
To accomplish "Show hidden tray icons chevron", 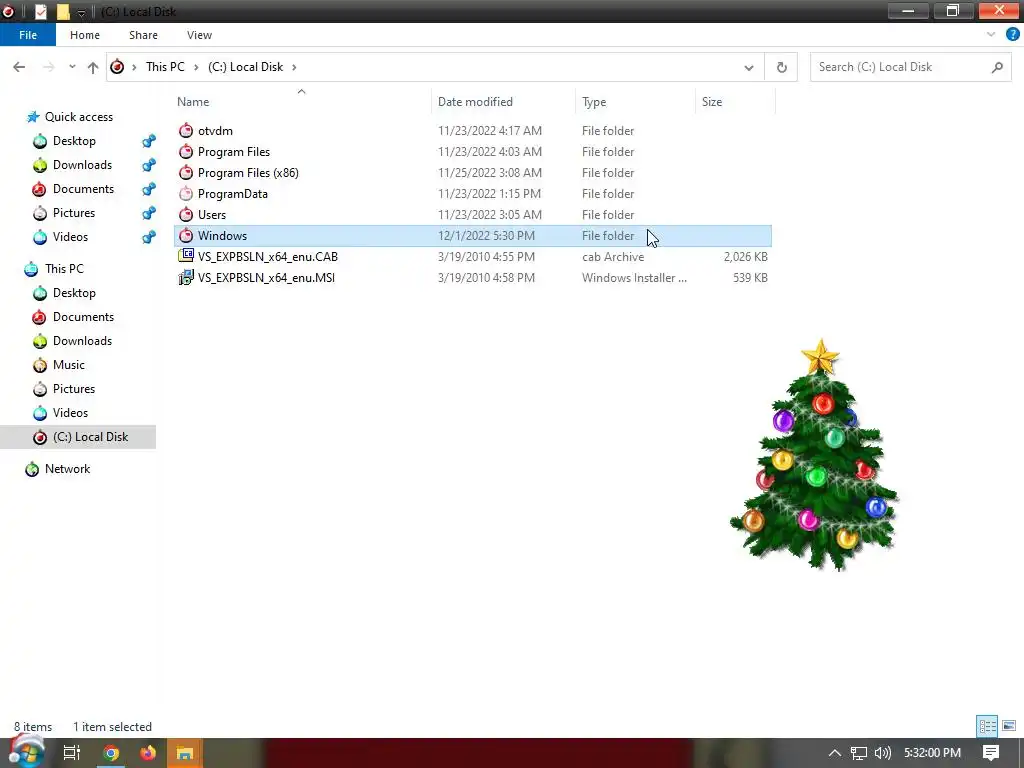I will click(x=835, y=753).
